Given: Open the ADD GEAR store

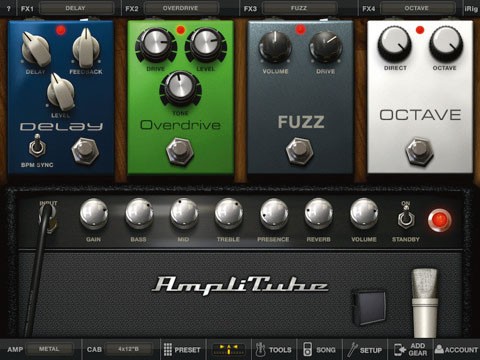Looking at the screenshot, I should coord(411,350).
